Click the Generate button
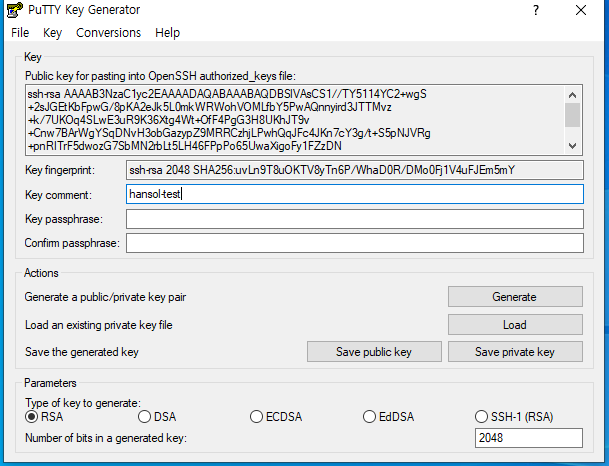Viewport: 609px width, 466px height. pyautogui.click(x=515, y=297)
